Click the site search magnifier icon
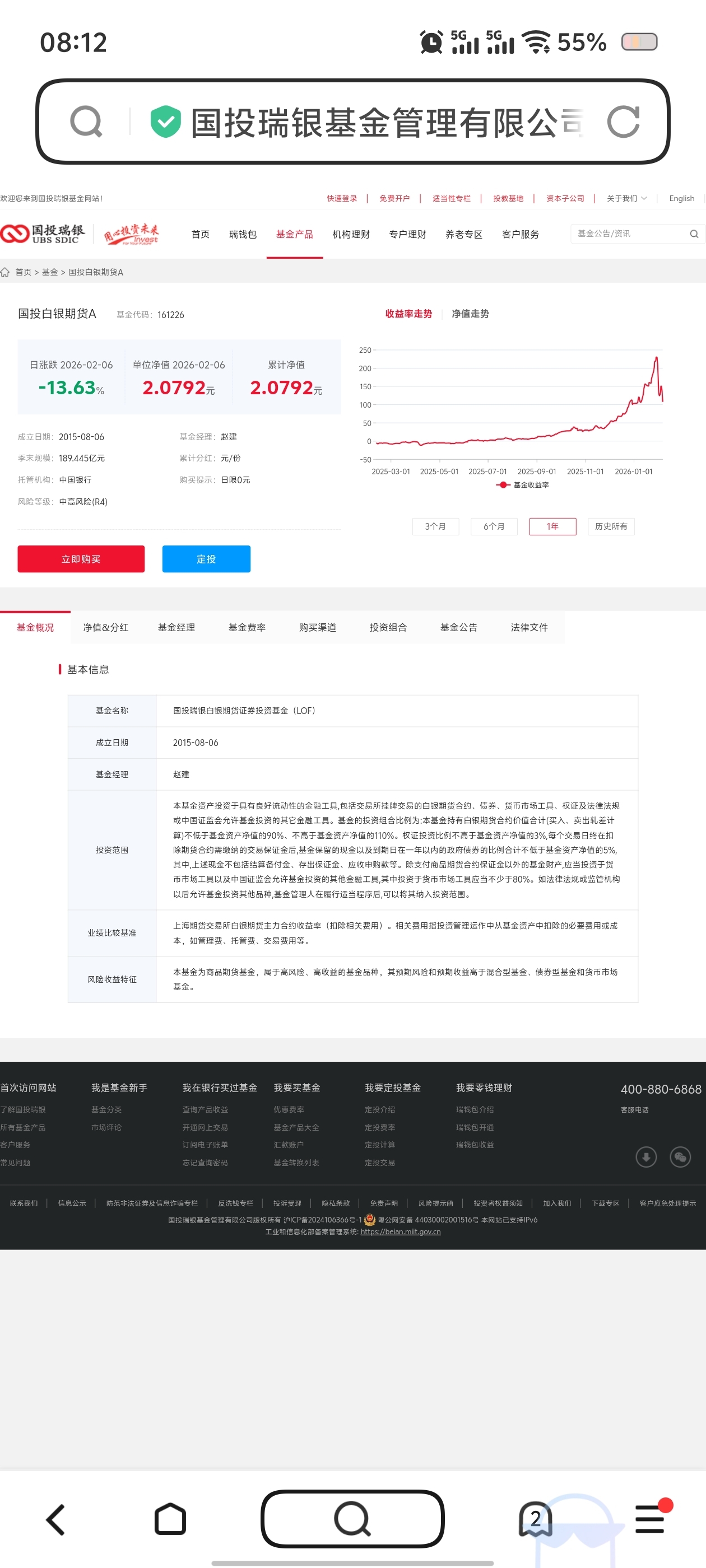 (x=694, y=234)
